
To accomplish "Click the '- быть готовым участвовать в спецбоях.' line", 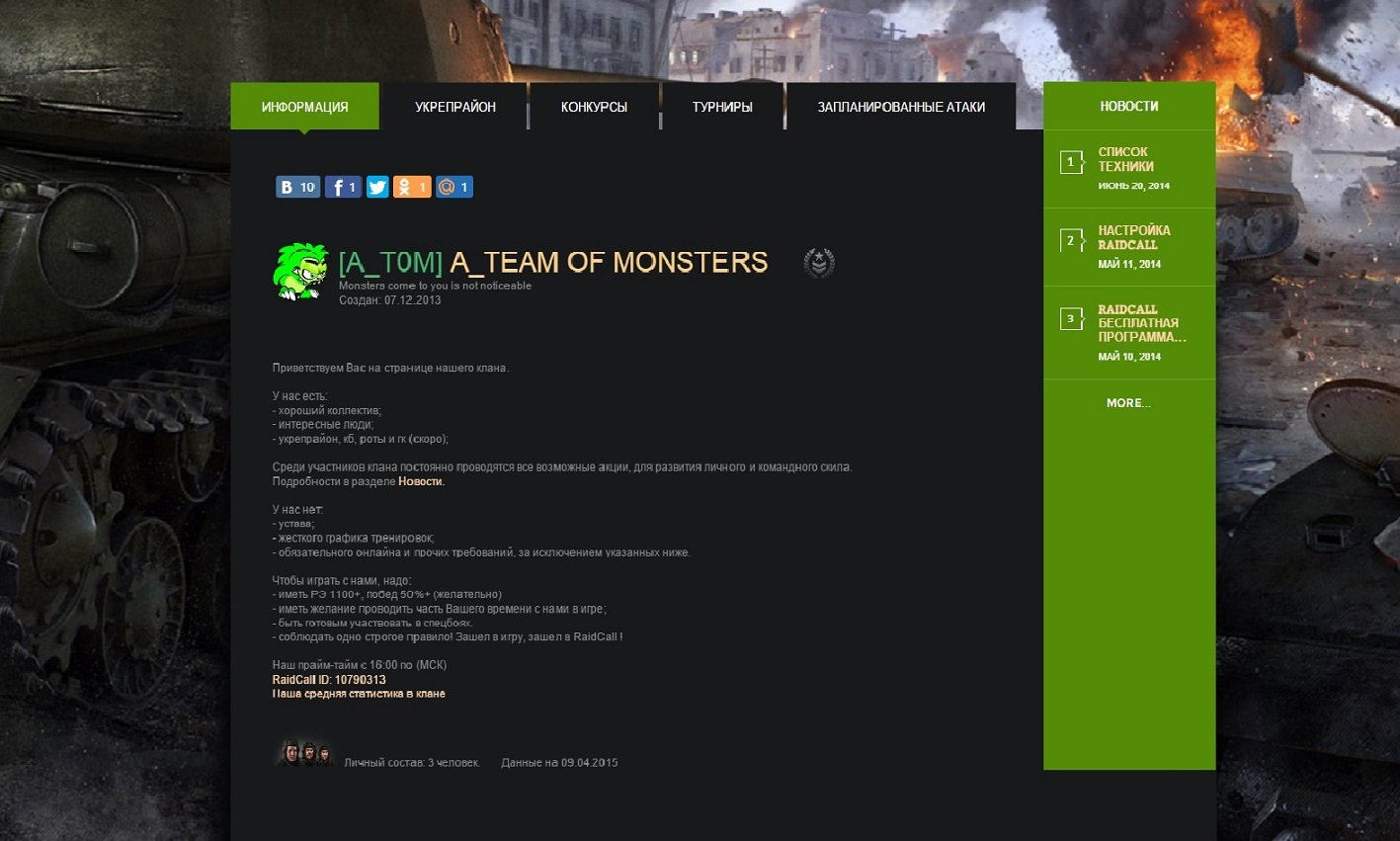I will coord(372,623).
